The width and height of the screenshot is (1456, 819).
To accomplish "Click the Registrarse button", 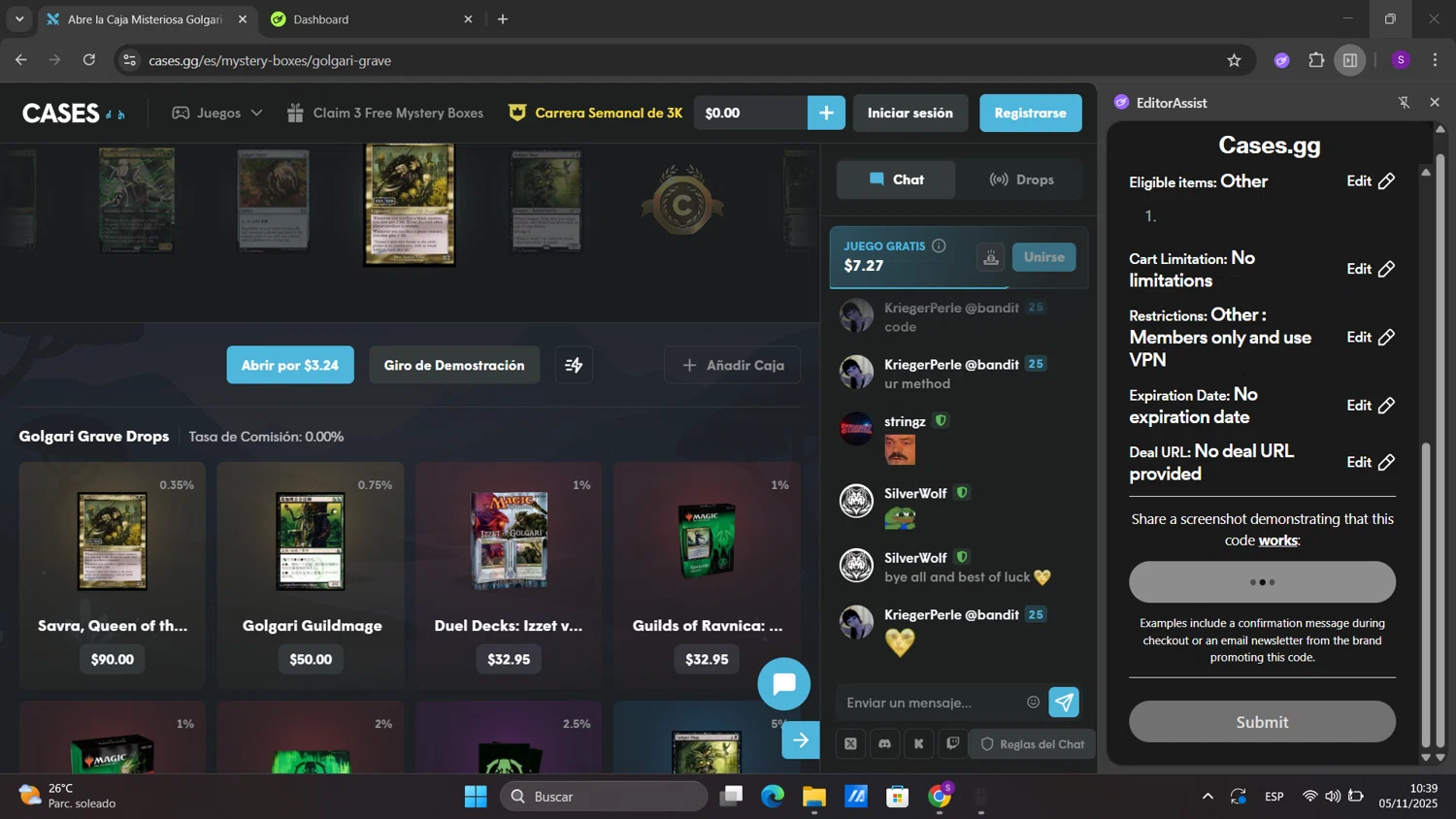I will click(1031, 113).
